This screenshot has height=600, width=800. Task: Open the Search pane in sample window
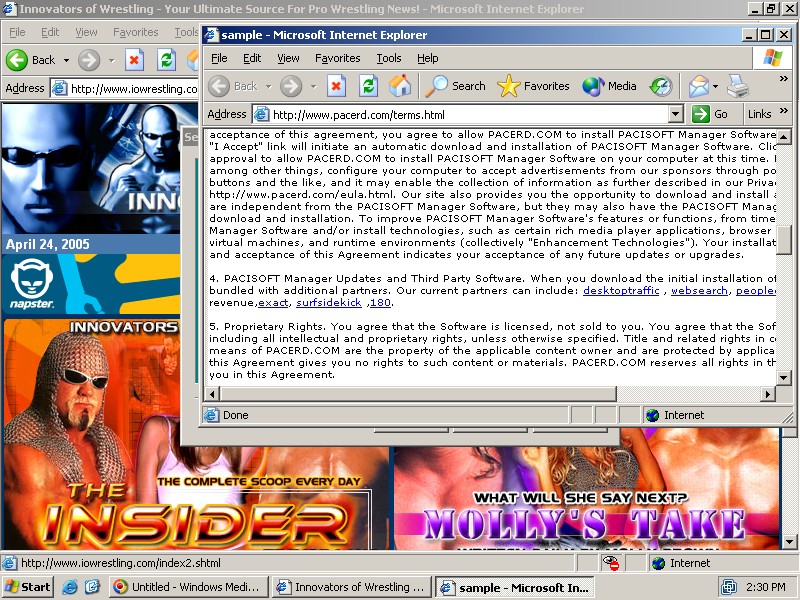[455, 86]
